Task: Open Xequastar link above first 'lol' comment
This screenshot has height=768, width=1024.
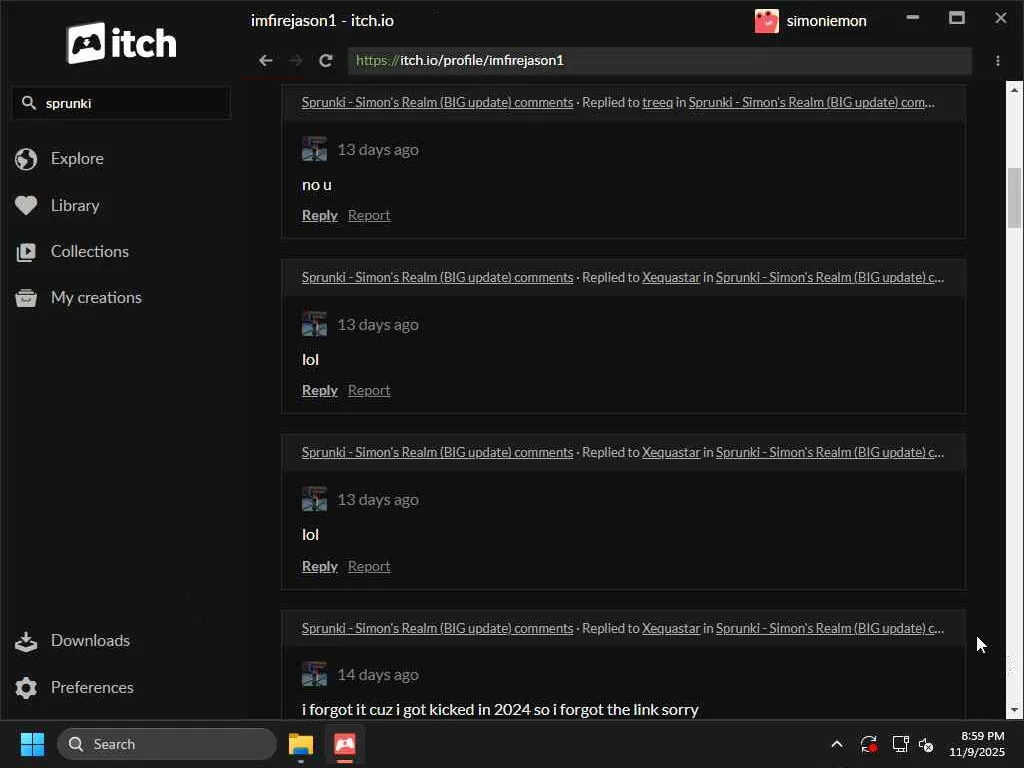Action: (x=671, y=278)
